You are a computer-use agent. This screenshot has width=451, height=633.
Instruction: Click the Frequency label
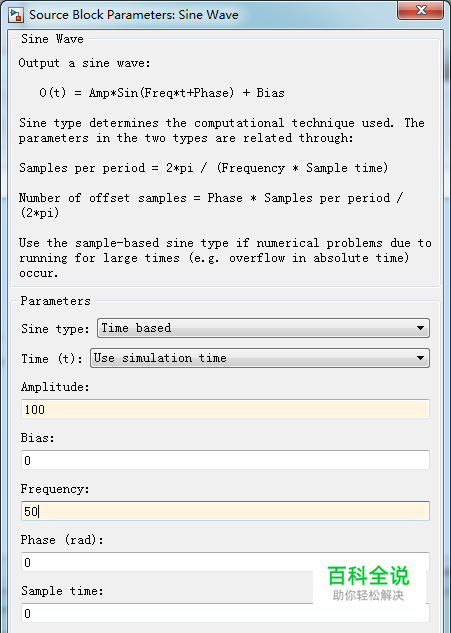tap(55, 489)
